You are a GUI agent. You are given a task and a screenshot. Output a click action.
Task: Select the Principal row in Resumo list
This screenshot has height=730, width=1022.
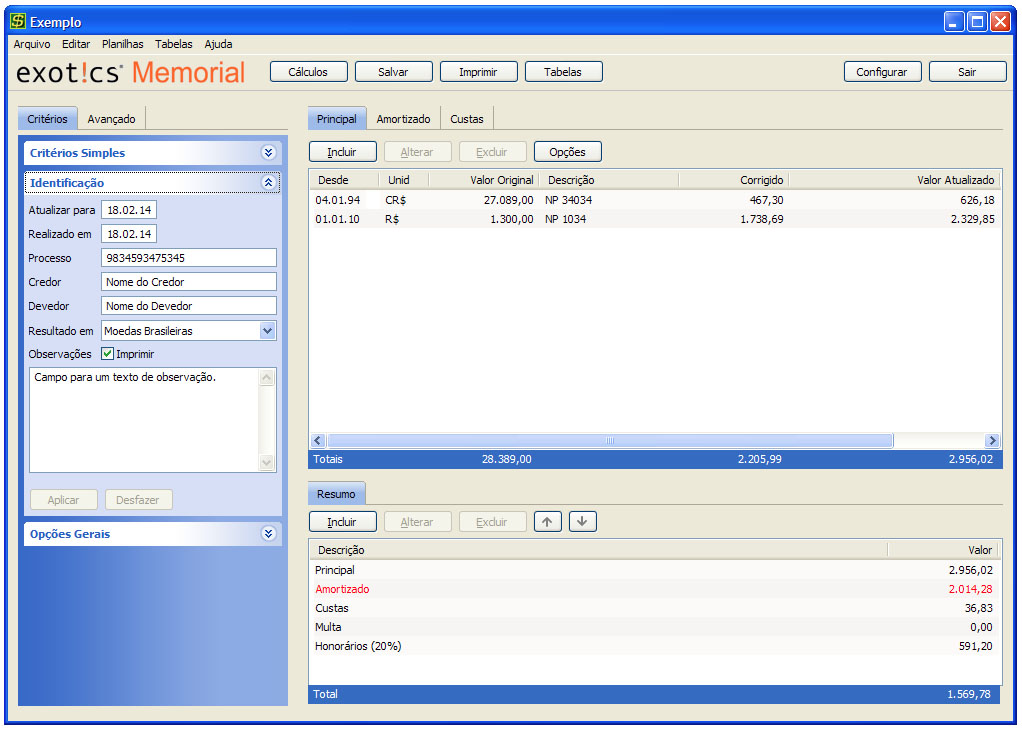point(654,570)
